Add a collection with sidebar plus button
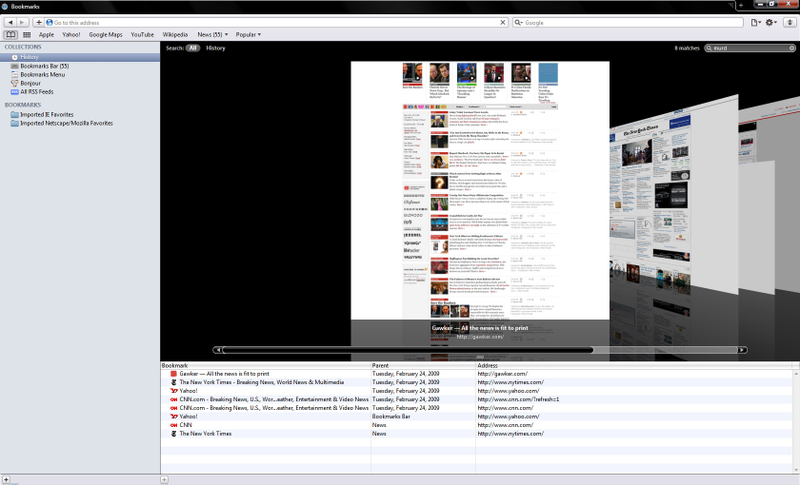Screen dimensions: 800x485 pos(6,479)
